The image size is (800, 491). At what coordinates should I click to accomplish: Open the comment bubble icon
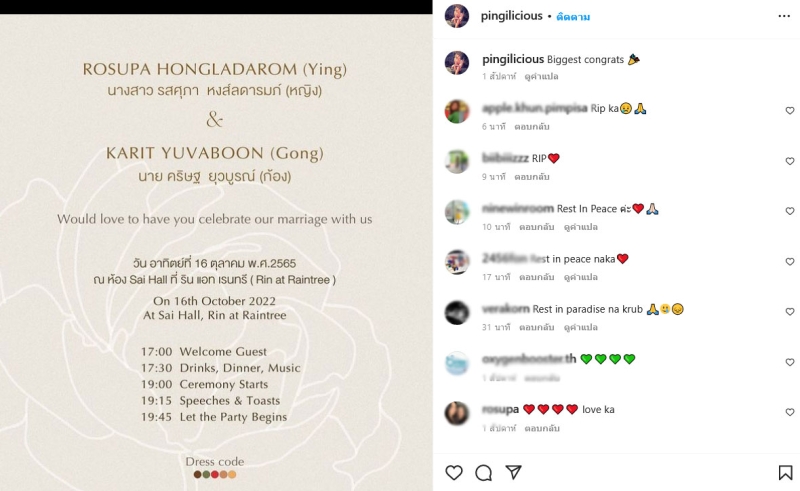click(x=483, y=473)
